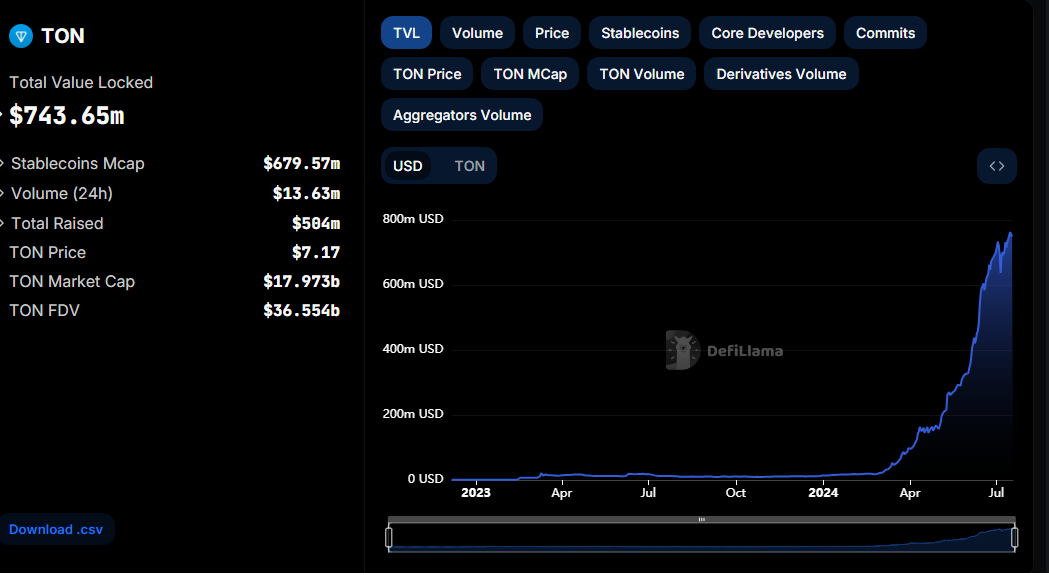Click the 800m USD axis label
This screenshot has height=575, width=1049.
click(413, 219)
